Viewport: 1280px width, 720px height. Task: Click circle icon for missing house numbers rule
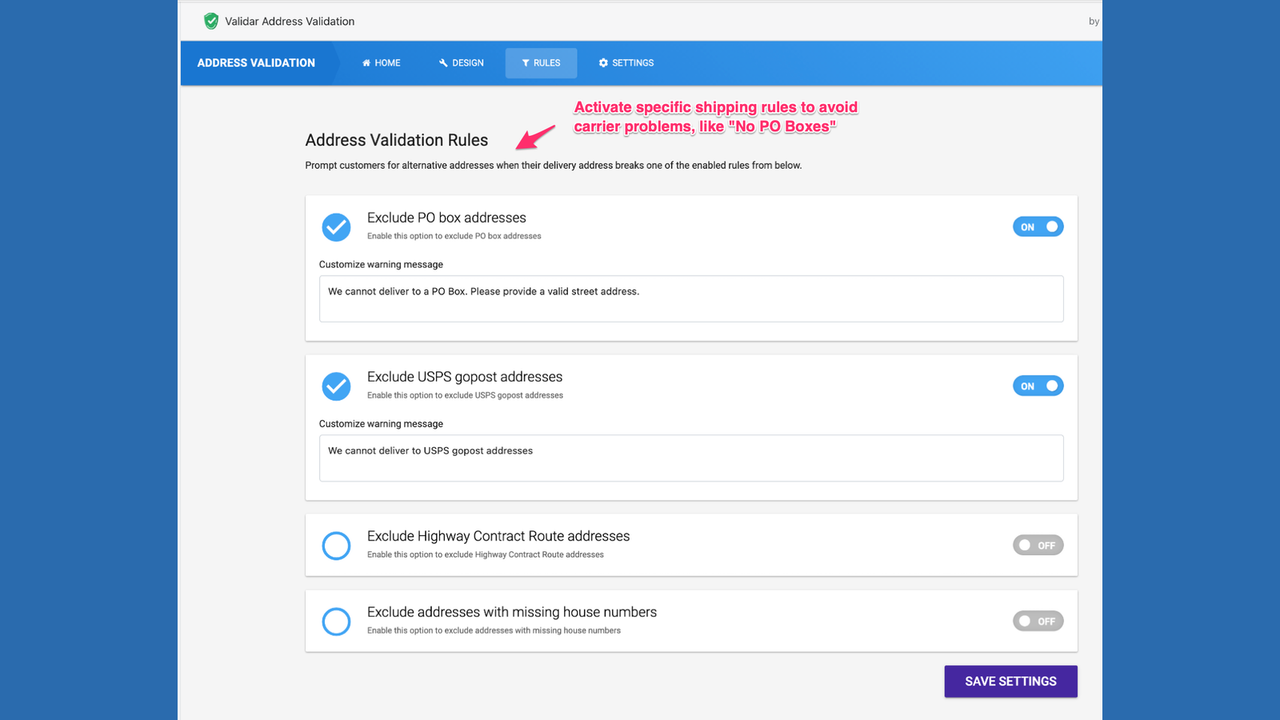tap(336, 621)
